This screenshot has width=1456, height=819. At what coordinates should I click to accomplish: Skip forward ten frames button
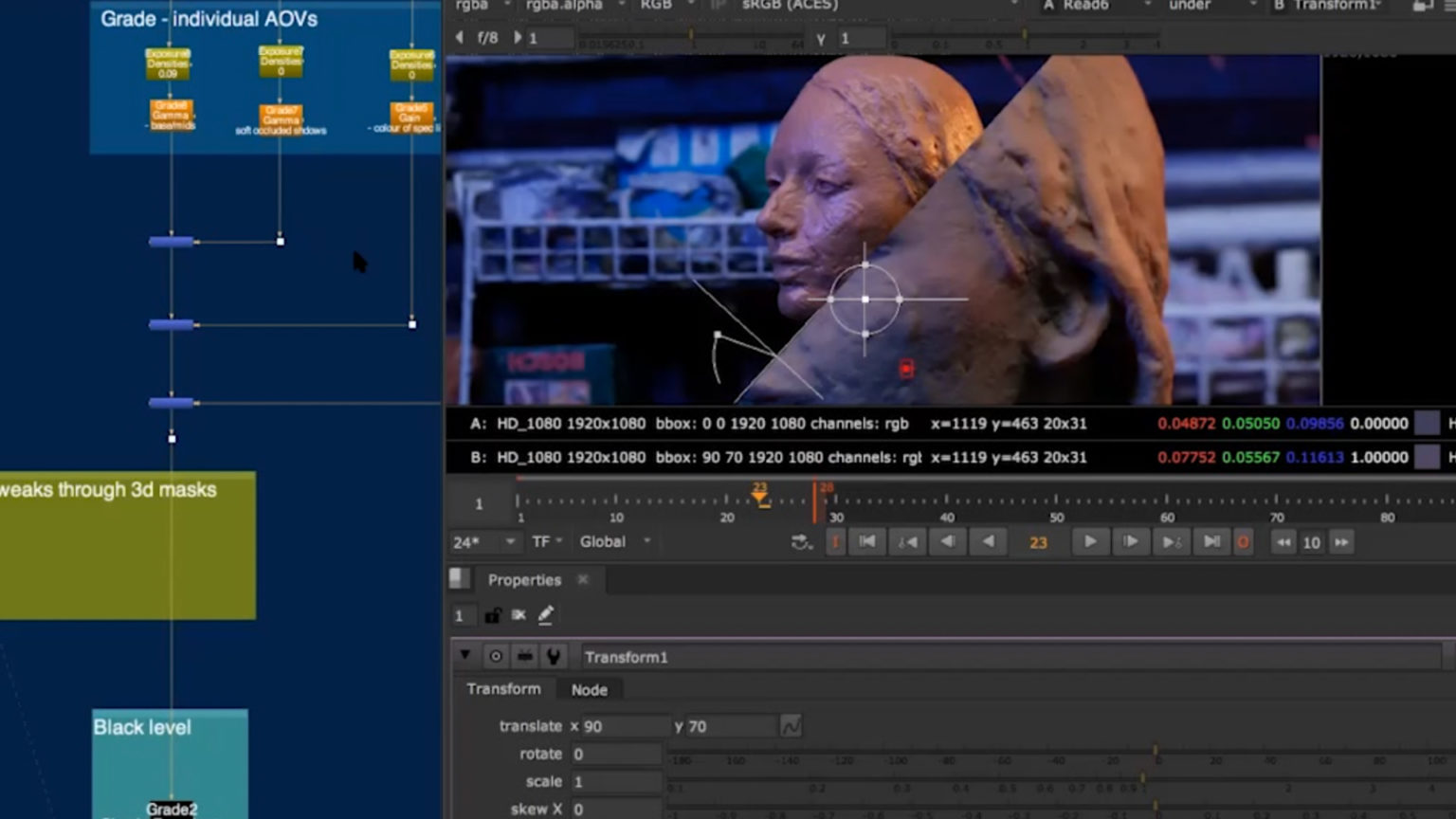pyautogui.click(x=1341, y=542)
